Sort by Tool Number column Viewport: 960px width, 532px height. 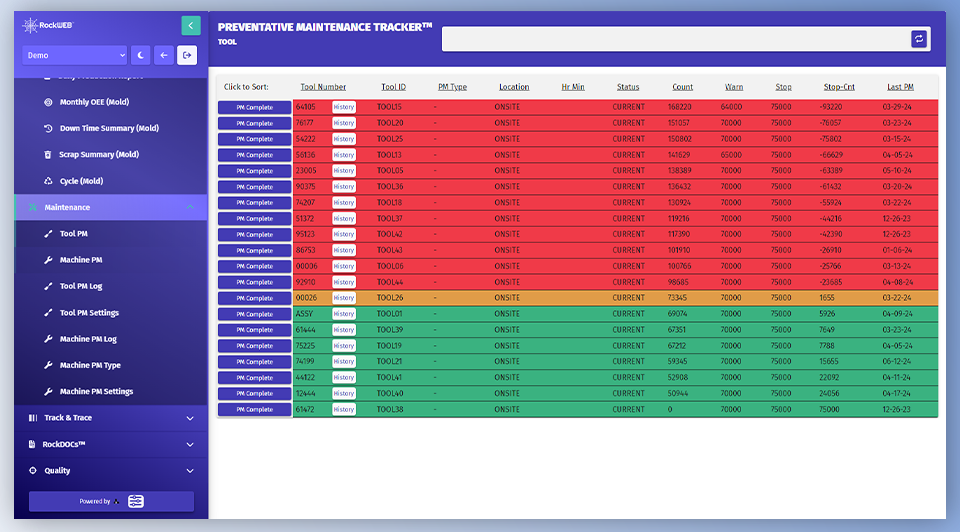[323, 87]
